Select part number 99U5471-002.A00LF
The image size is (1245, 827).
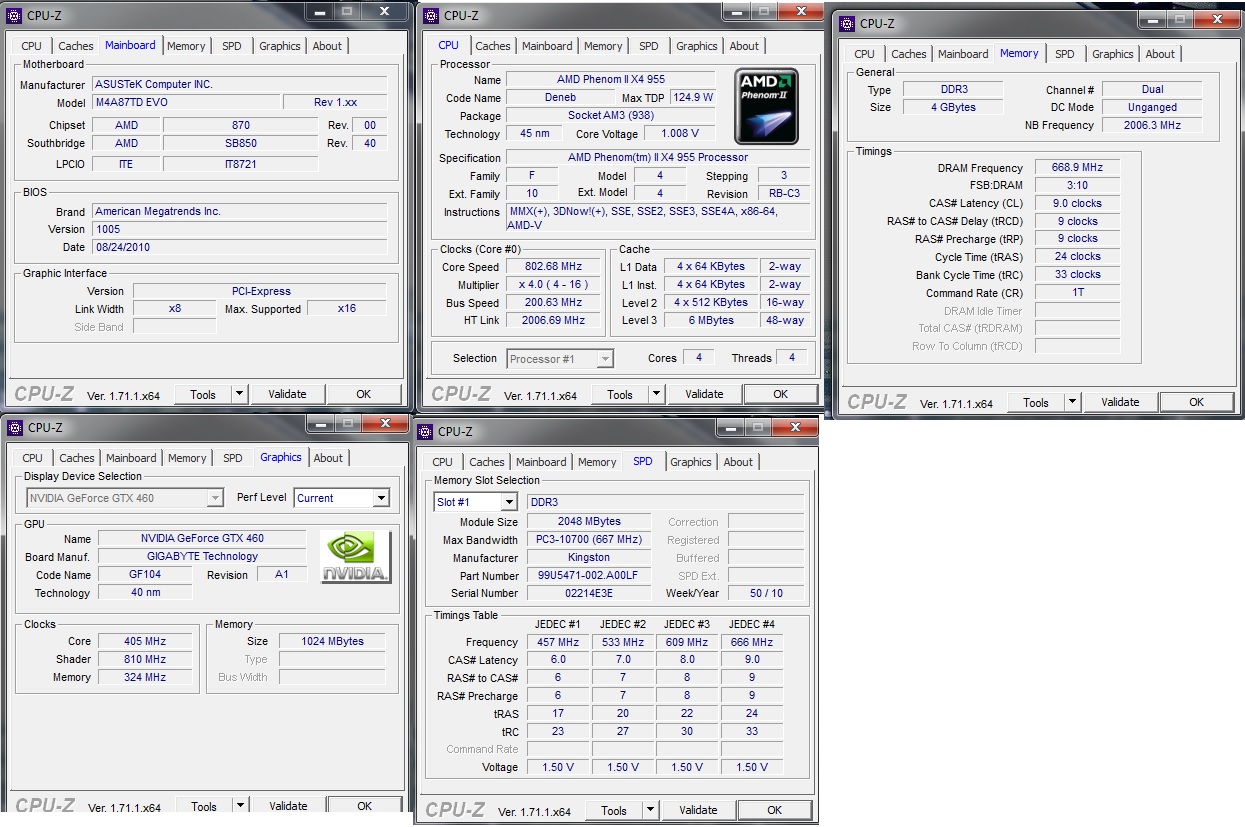click(x=588, y=576)
